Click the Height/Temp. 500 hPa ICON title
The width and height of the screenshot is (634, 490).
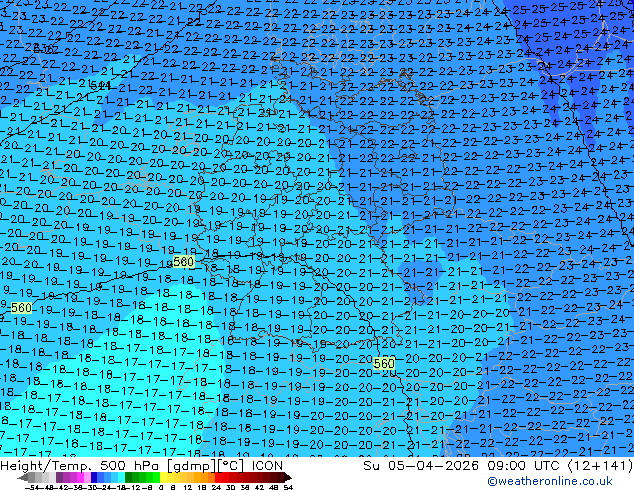(x=142, y=466)
